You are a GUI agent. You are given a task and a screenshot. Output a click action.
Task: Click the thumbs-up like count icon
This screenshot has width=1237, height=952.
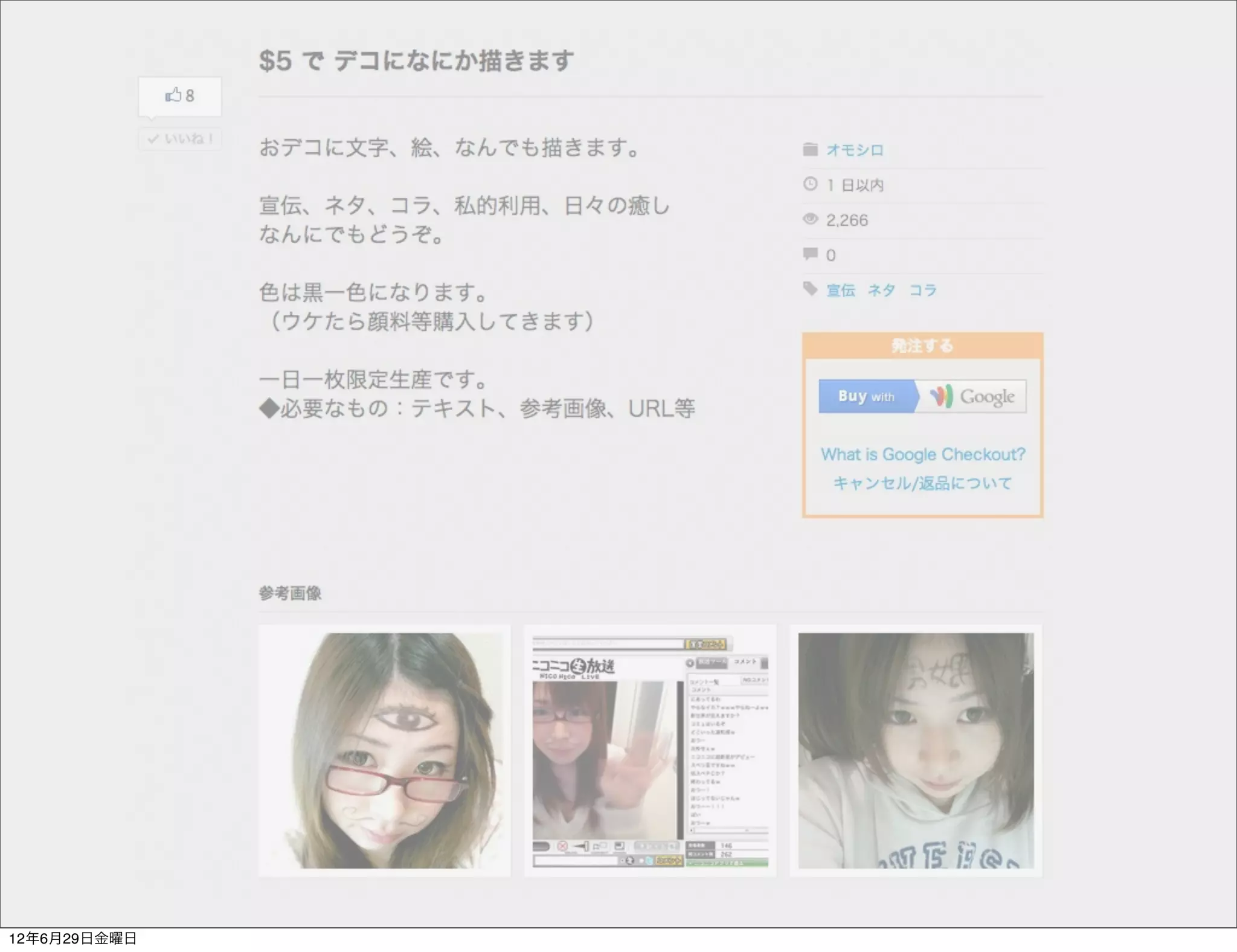tap(173, 95)
